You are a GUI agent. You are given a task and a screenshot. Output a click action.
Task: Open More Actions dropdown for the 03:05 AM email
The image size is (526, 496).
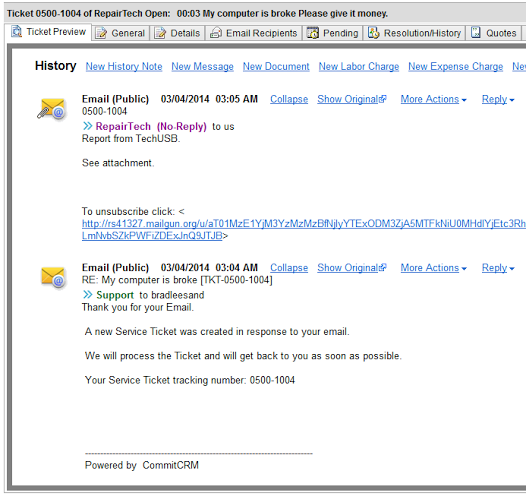click(x=433, y=99)
